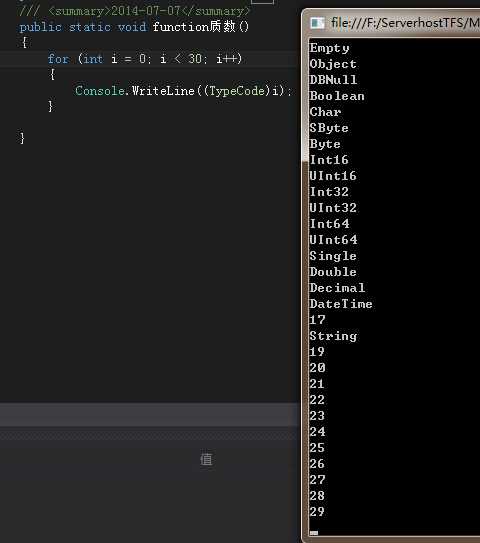480x543 pixels.
Task: Click 'WriteLine' method call in the editor
Action: [x=163, y=91]
